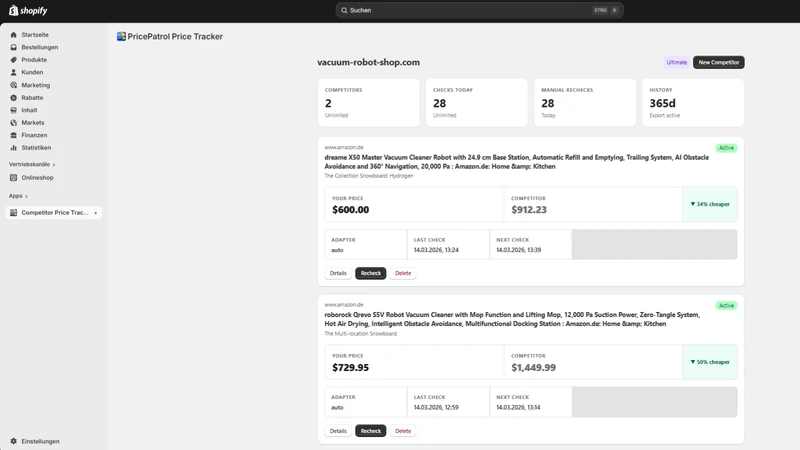Open Details for dreame X50 competitor

[338, 273]
